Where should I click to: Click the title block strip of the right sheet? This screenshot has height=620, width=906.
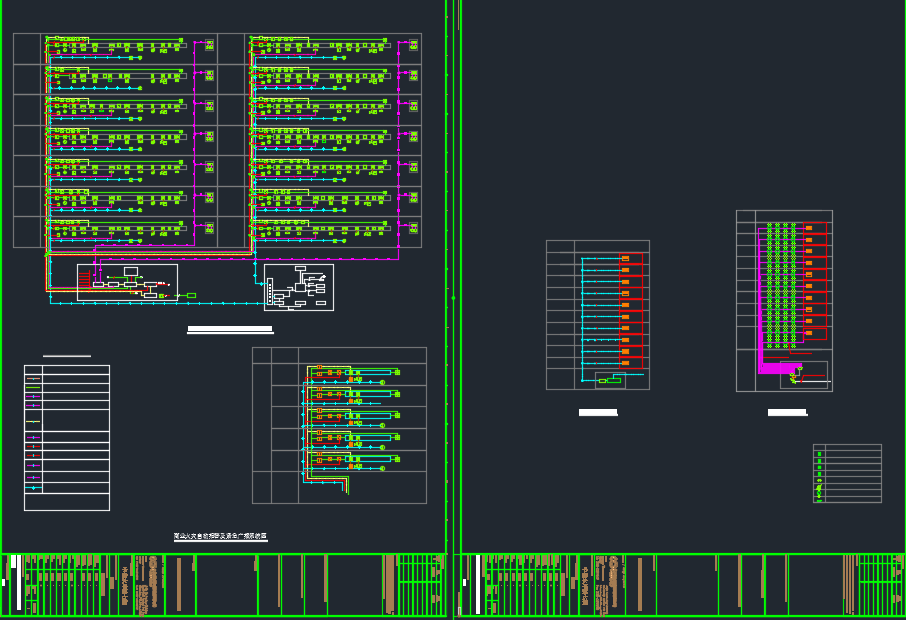[682, 585]
